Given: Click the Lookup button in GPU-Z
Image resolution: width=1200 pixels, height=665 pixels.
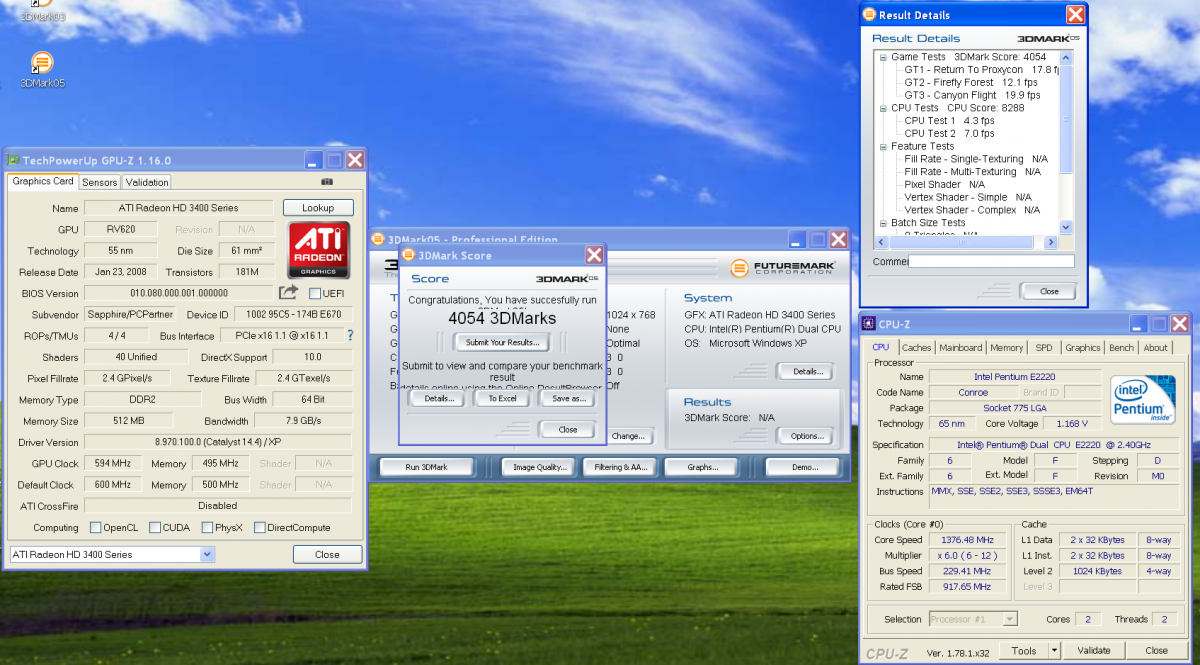Looking at the screenshot, I should (x=318, y=208).
